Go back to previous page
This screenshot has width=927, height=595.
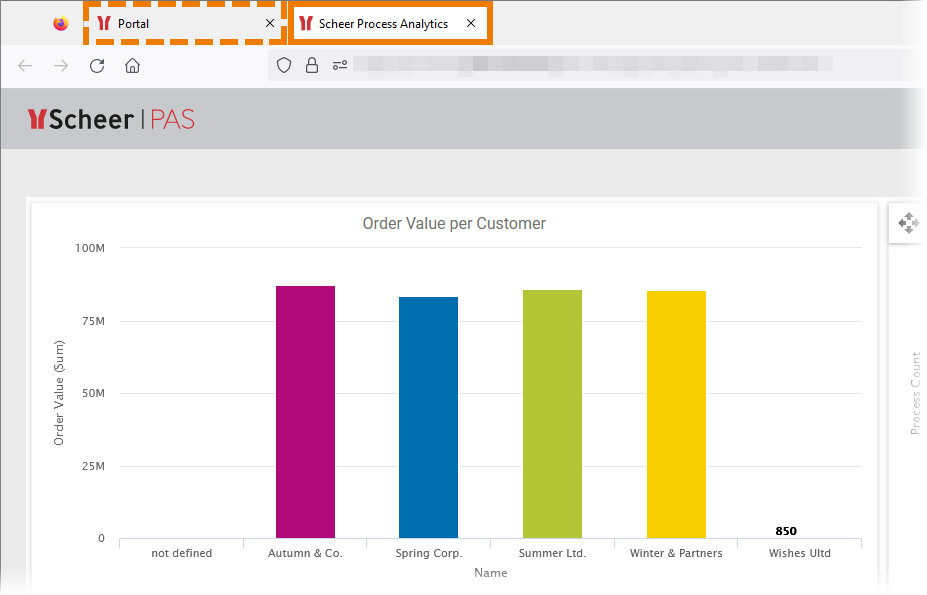25,66
